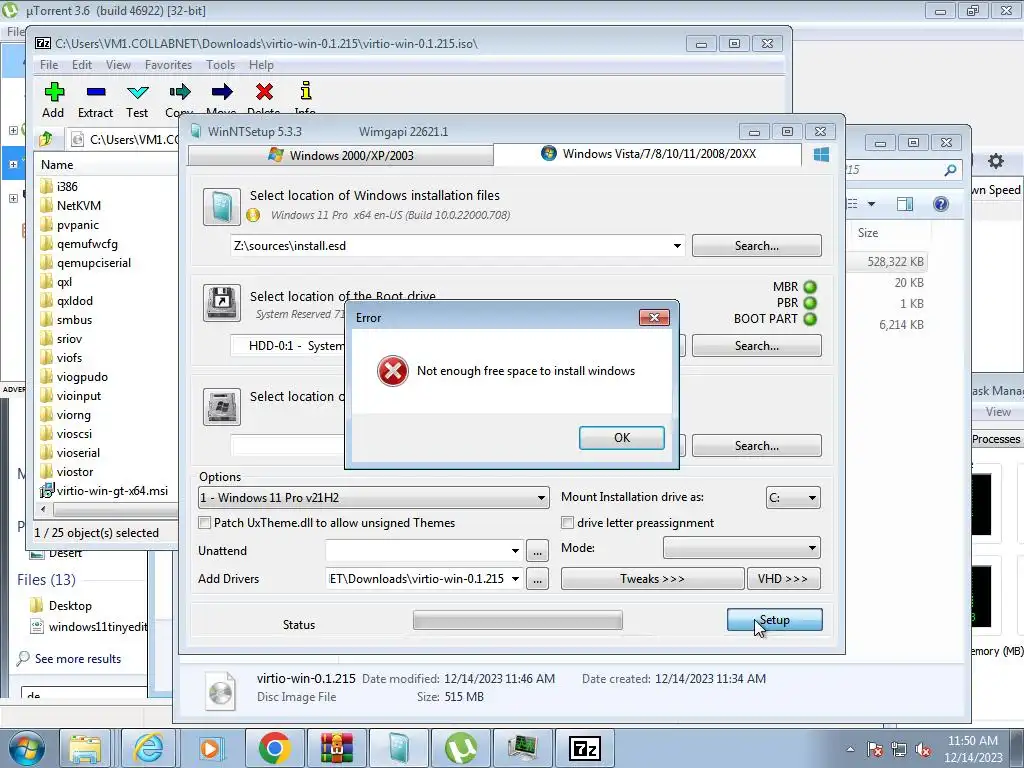Click Search for the installation drive
1024x768 pixels.
click(x=756, y=446)
